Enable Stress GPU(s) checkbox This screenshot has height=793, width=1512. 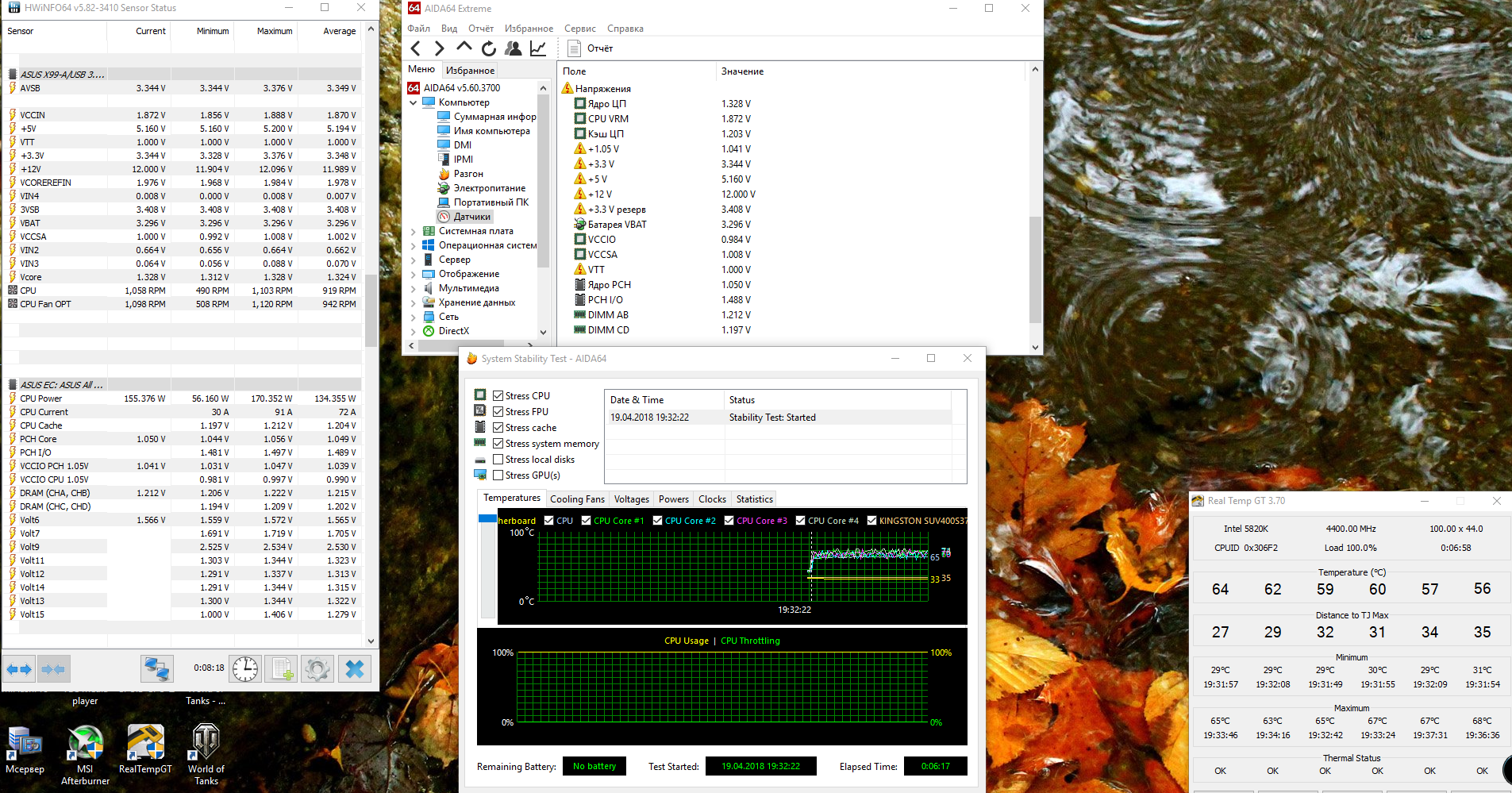pyautogui.click(x=498, y=475)
